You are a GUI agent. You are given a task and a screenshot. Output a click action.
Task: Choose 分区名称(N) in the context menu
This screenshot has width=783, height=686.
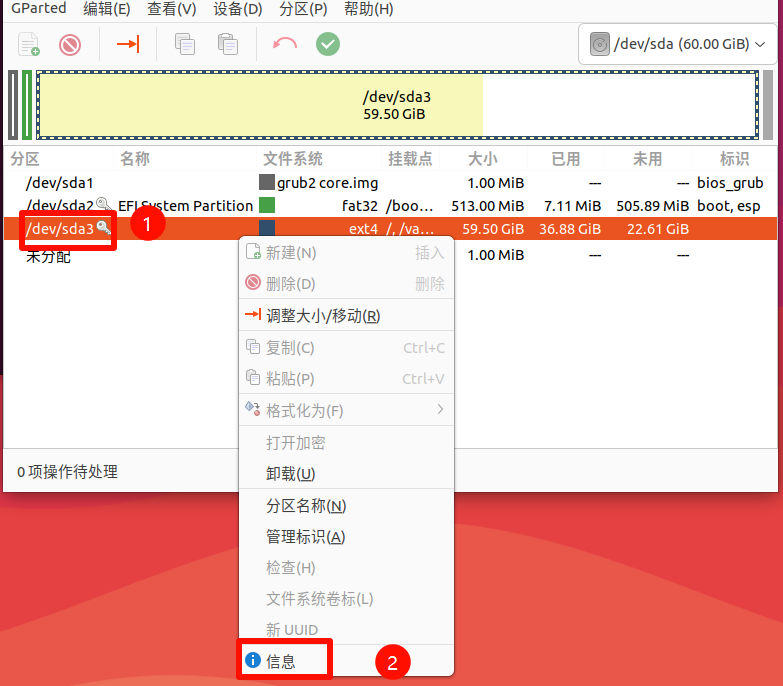tap(347, 506)
